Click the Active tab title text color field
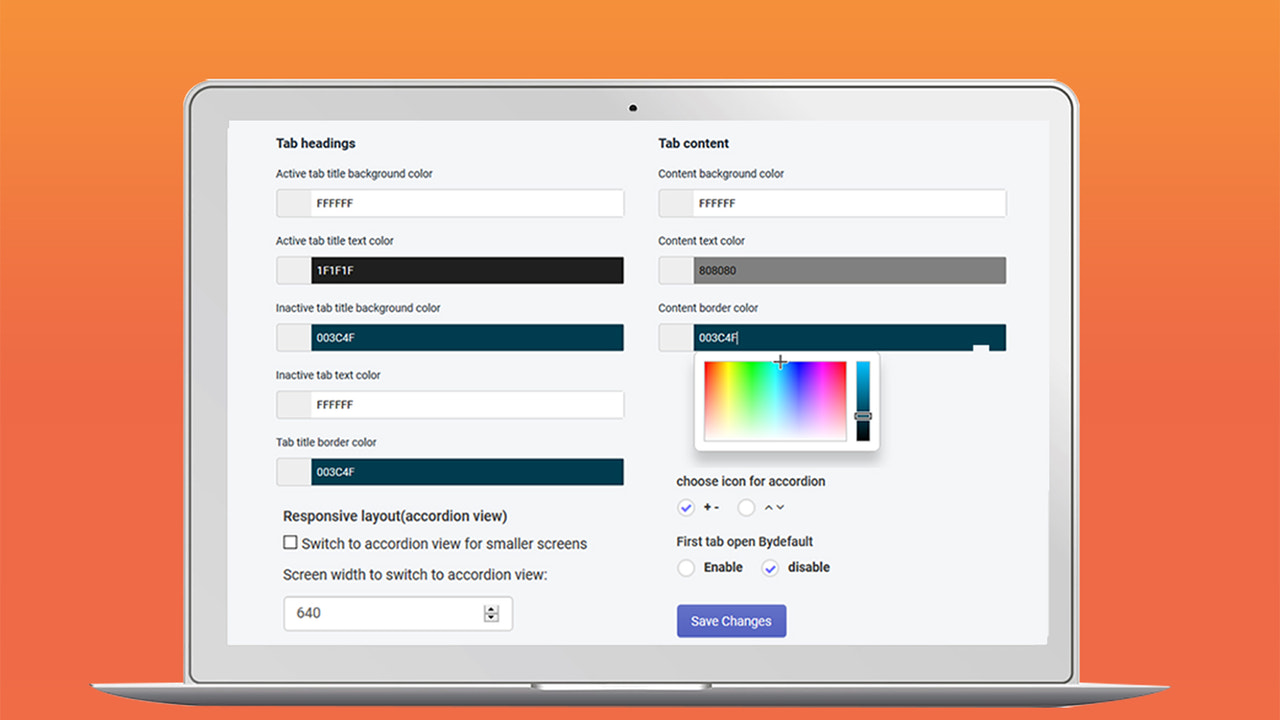Viewport: 1280px width, 720px height. coord(467,270)
